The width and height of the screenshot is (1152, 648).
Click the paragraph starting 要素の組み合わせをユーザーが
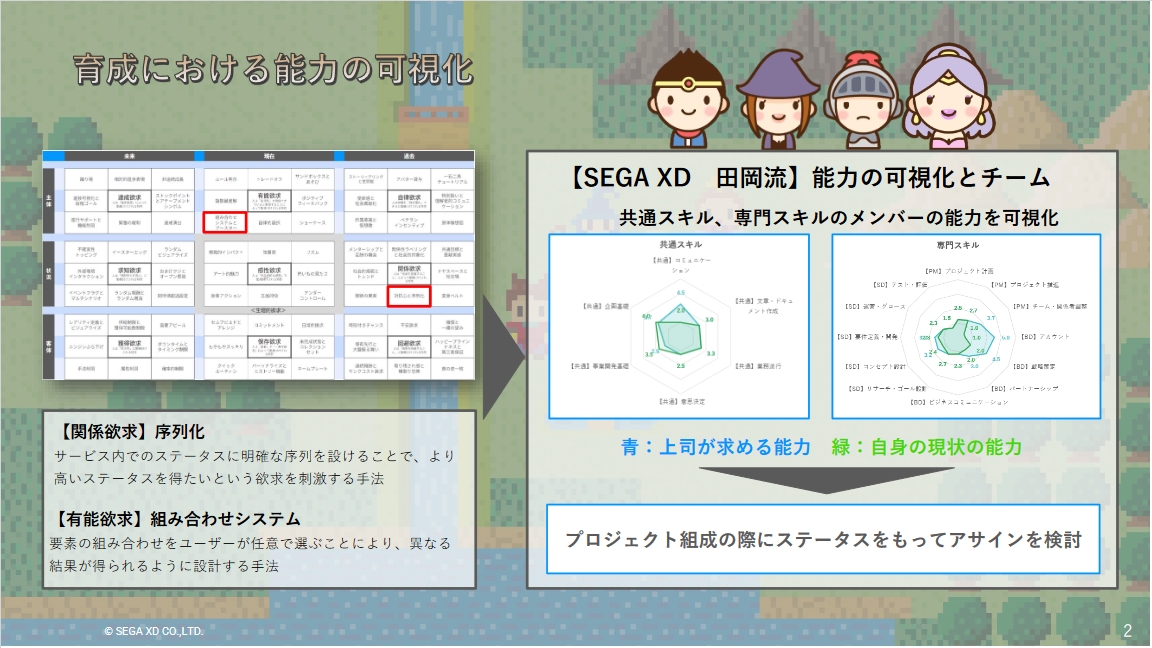pyautogui.click(x=251, y=555)
